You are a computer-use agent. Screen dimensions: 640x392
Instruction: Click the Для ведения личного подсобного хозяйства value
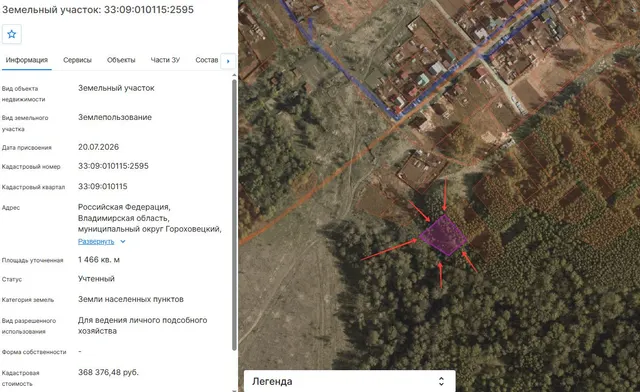coord(142,325)
